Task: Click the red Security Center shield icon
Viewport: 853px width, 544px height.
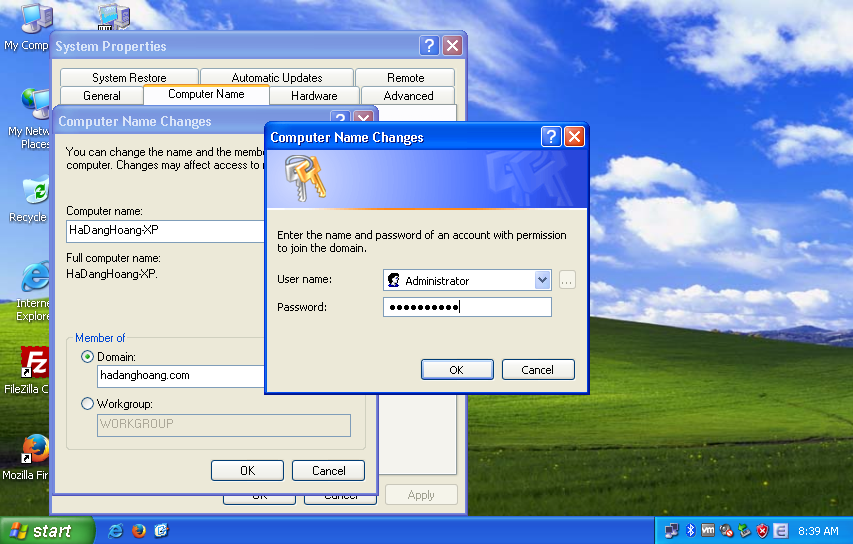Action: click(x=762, y=530)
